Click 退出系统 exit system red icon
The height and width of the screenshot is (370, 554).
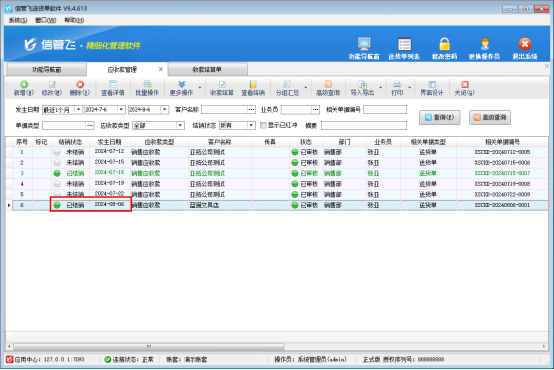[525, 44]
